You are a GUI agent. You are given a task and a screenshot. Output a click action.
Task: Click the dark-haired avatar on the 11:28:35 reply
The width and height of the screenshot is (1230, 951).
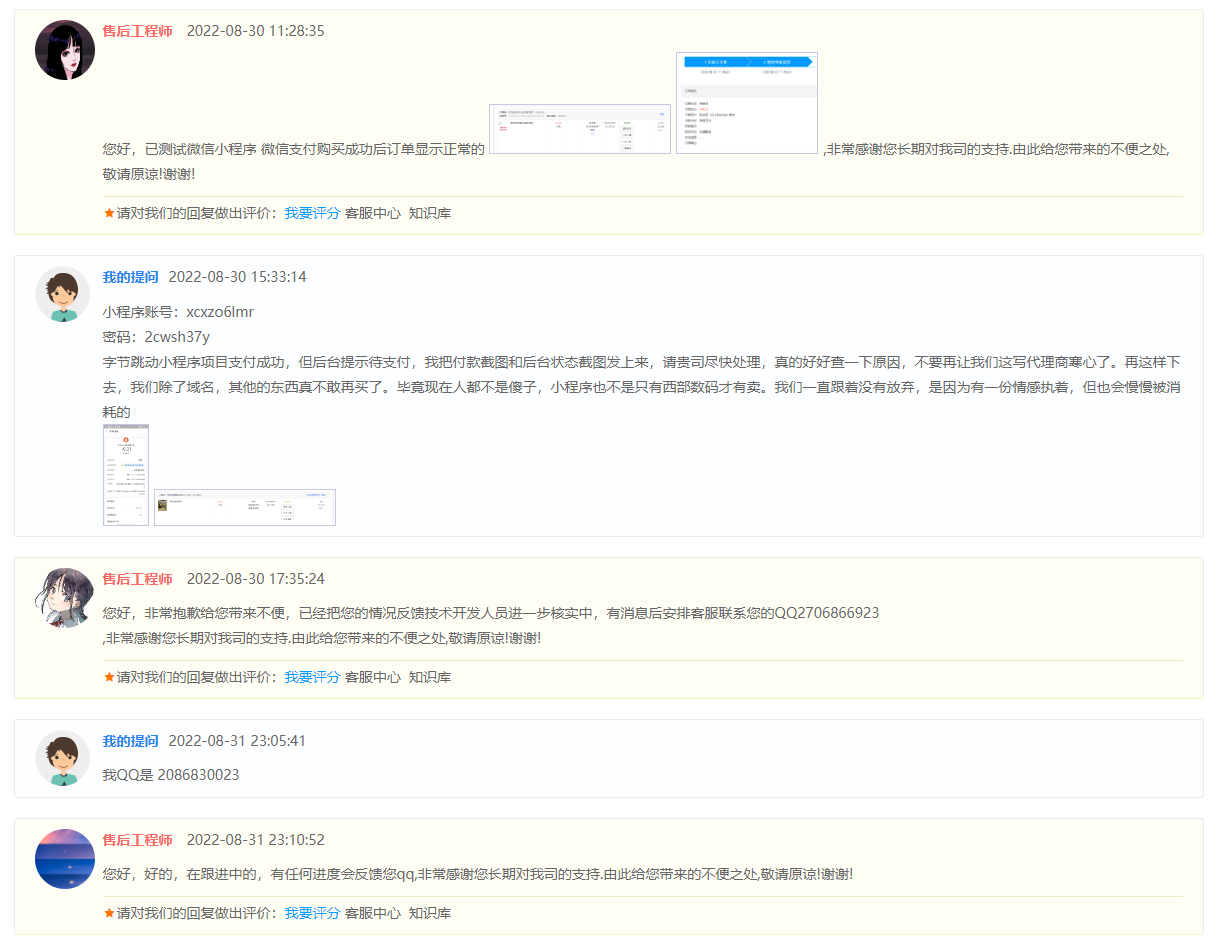coord(65,50)
